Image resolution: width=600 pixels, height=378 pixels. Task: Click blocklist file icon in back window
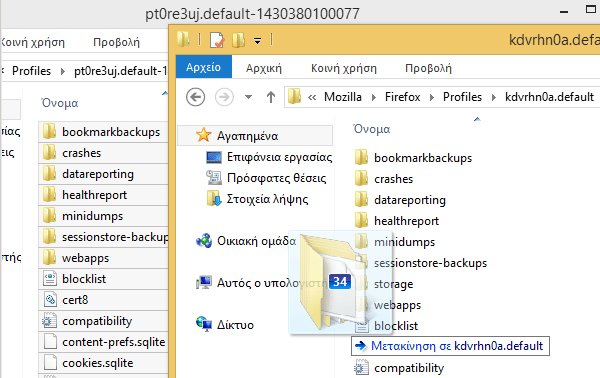pyautogui.click(x=50, y=279)
